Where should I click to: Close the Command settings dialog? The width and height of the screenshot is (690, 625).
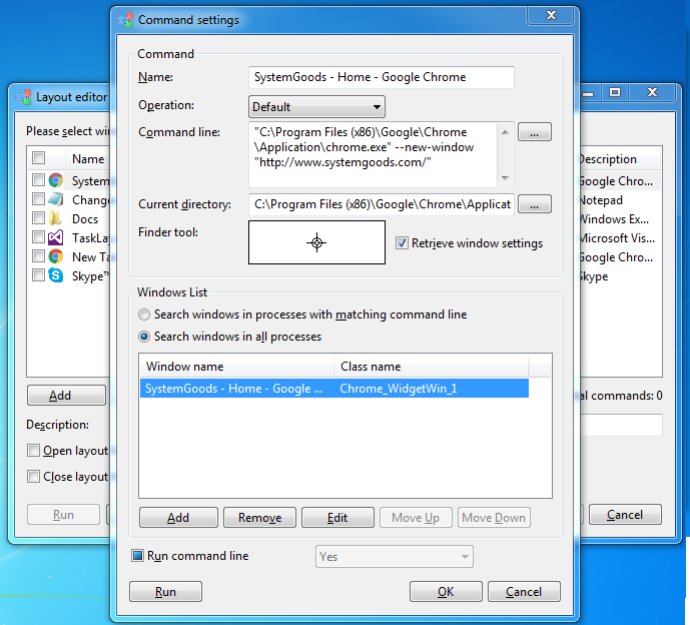551,15
